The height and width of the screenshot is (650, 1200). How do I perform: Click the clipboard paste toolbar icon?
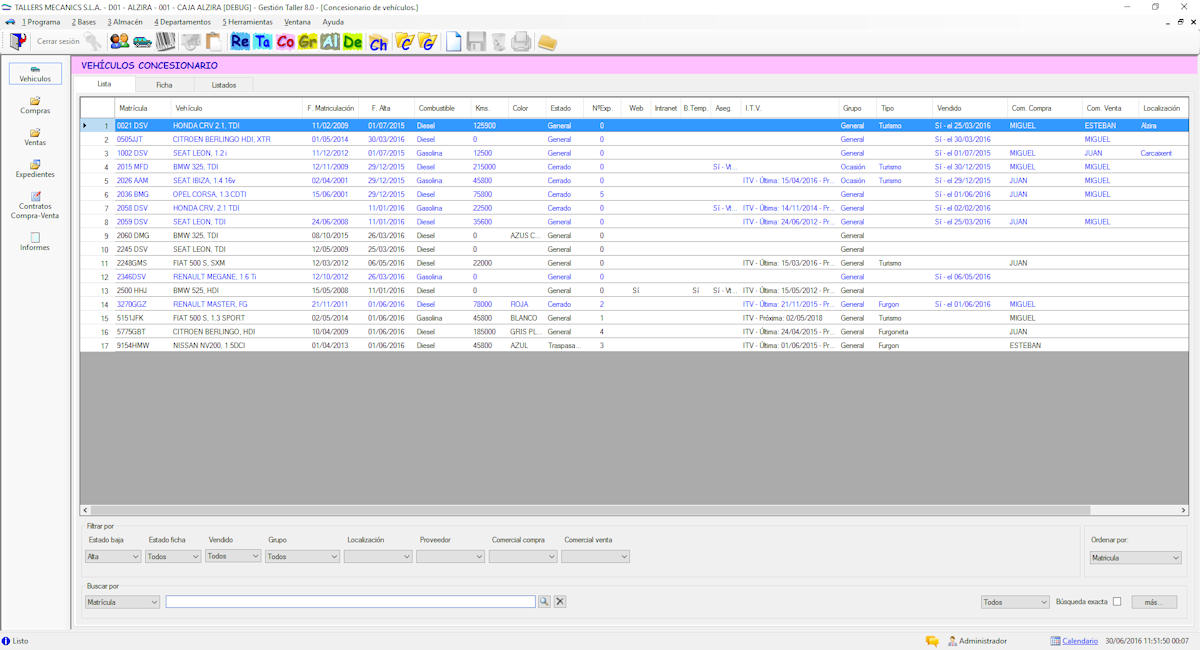click(214, 41)
